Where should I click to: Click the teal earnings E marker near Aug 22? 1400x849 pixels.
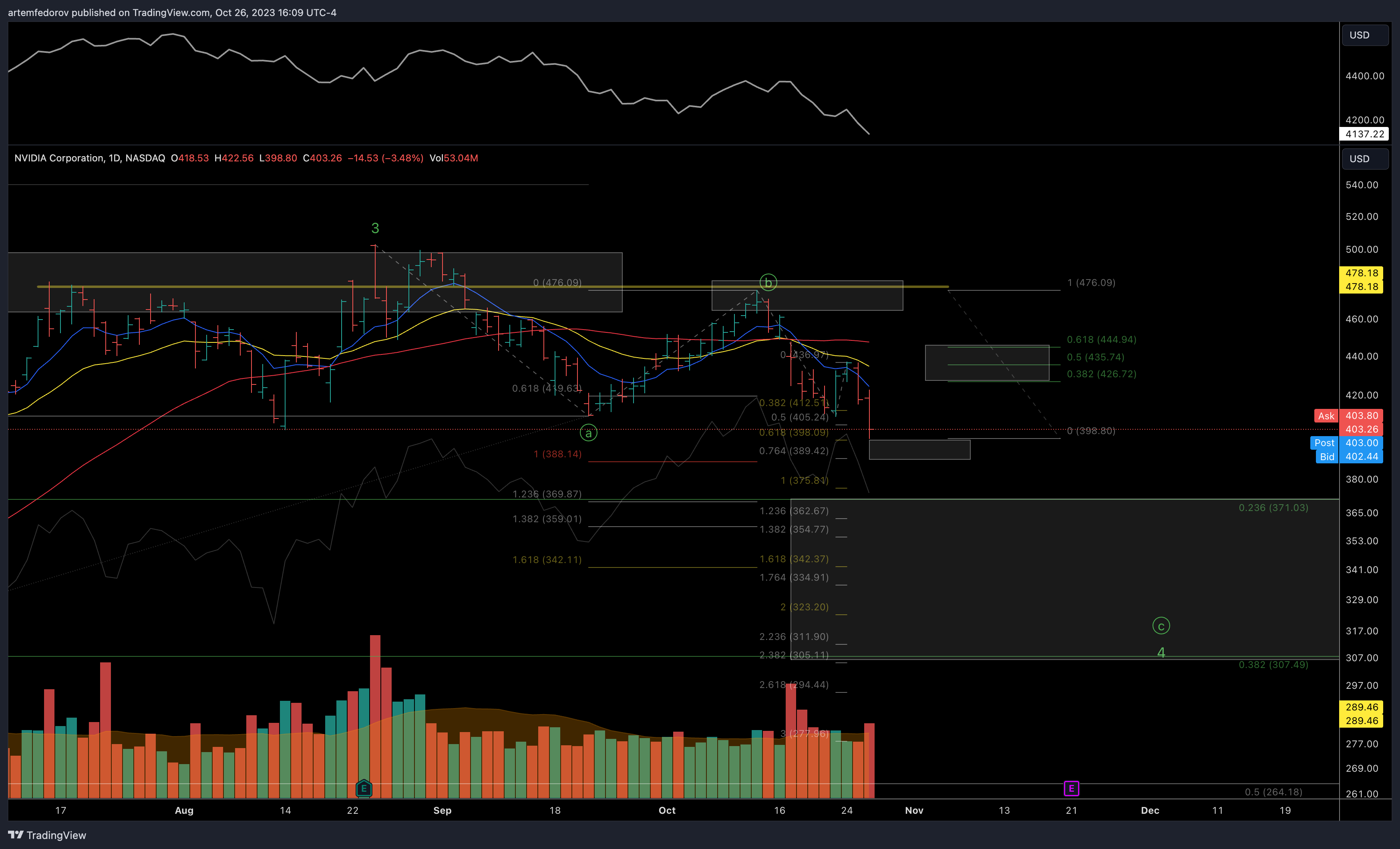click(x=364, y=788)
